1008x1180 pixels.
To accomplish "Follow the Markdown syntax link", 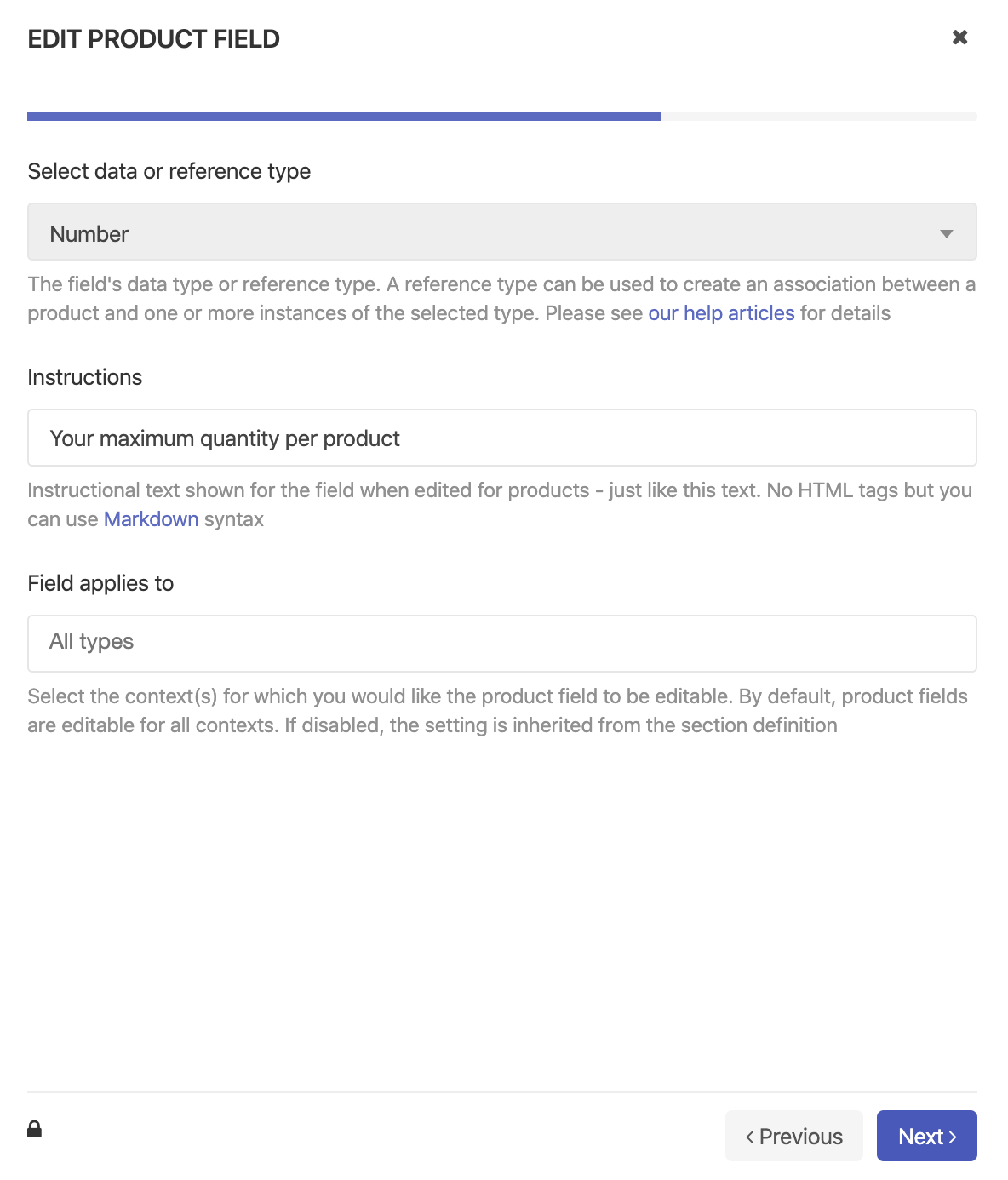I will click(151, 519).
